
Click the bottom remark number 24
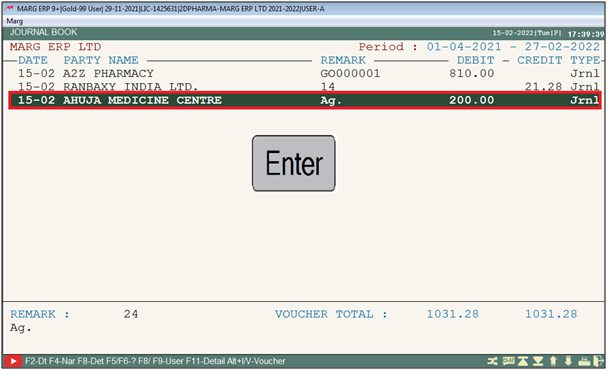(x=131, y=314)
